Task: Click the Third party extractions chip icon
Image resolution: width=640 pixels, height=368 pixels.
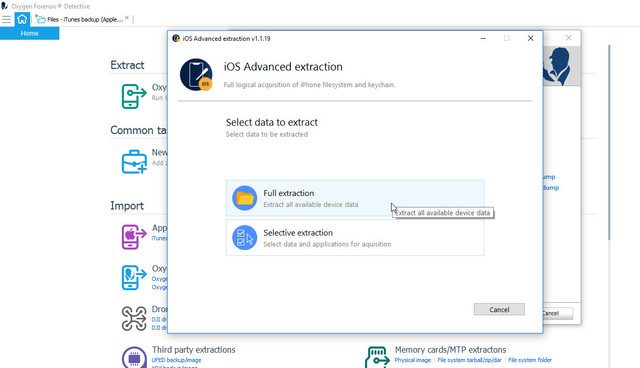Action: click(134, 357)
